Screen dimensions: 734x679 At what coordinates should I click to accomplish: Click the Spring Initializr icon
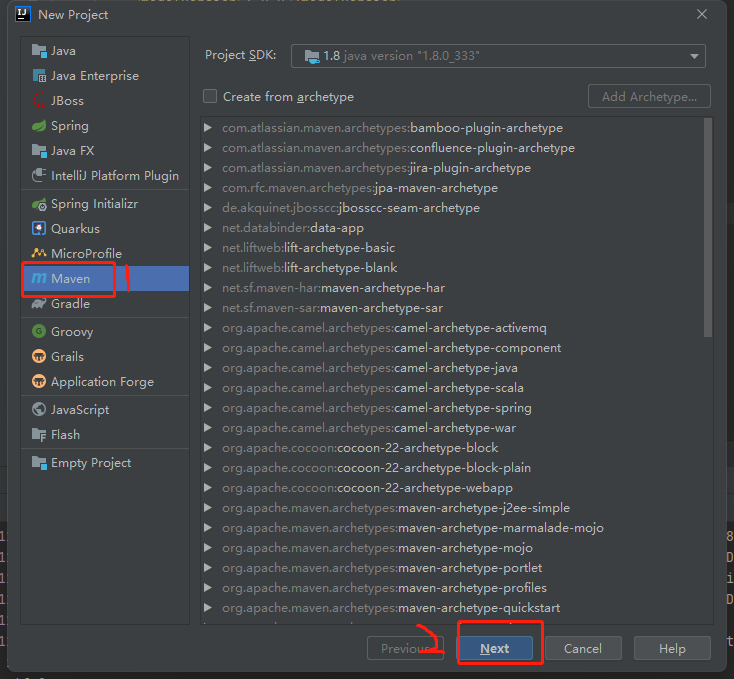pyautogui.click(x=39, y=204)
